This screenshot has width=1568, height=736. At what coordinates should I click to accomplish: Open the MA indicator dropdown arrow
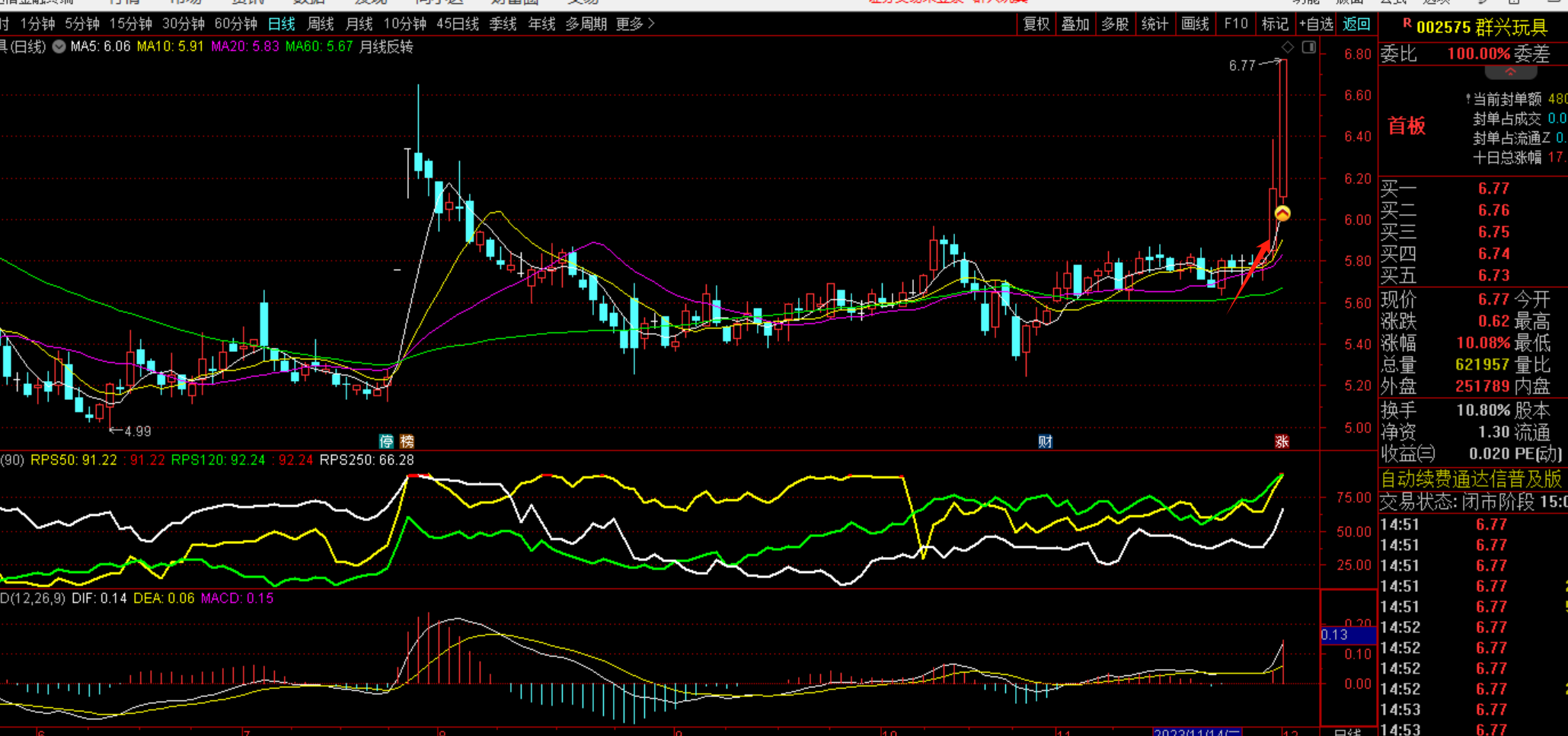point(59,46)
